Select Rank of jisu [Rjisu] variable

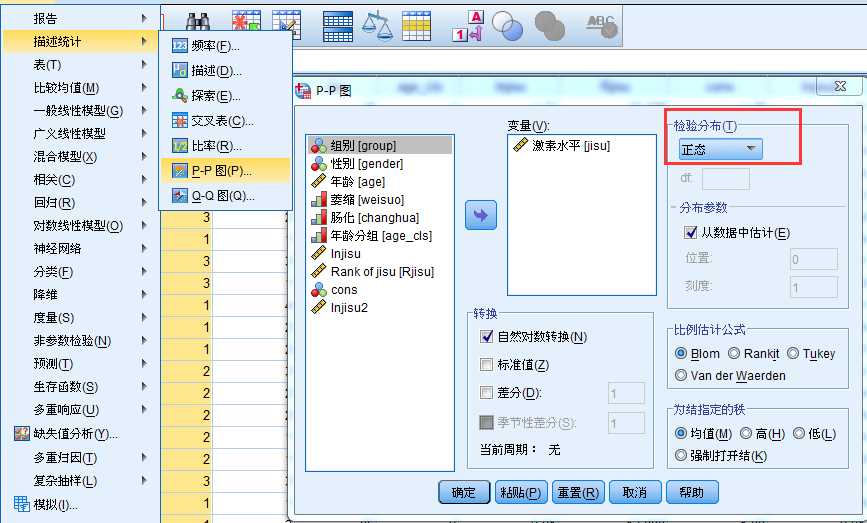click(x=380, y=271)
